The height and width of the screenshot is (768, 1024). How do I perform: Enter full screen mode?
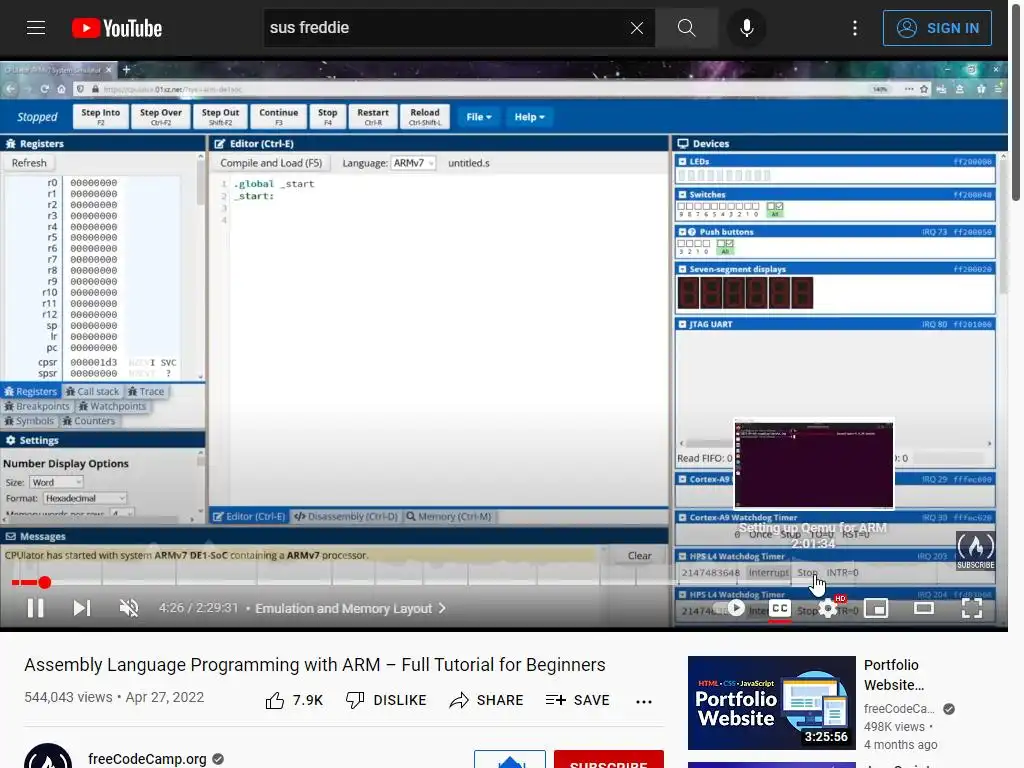972,609
